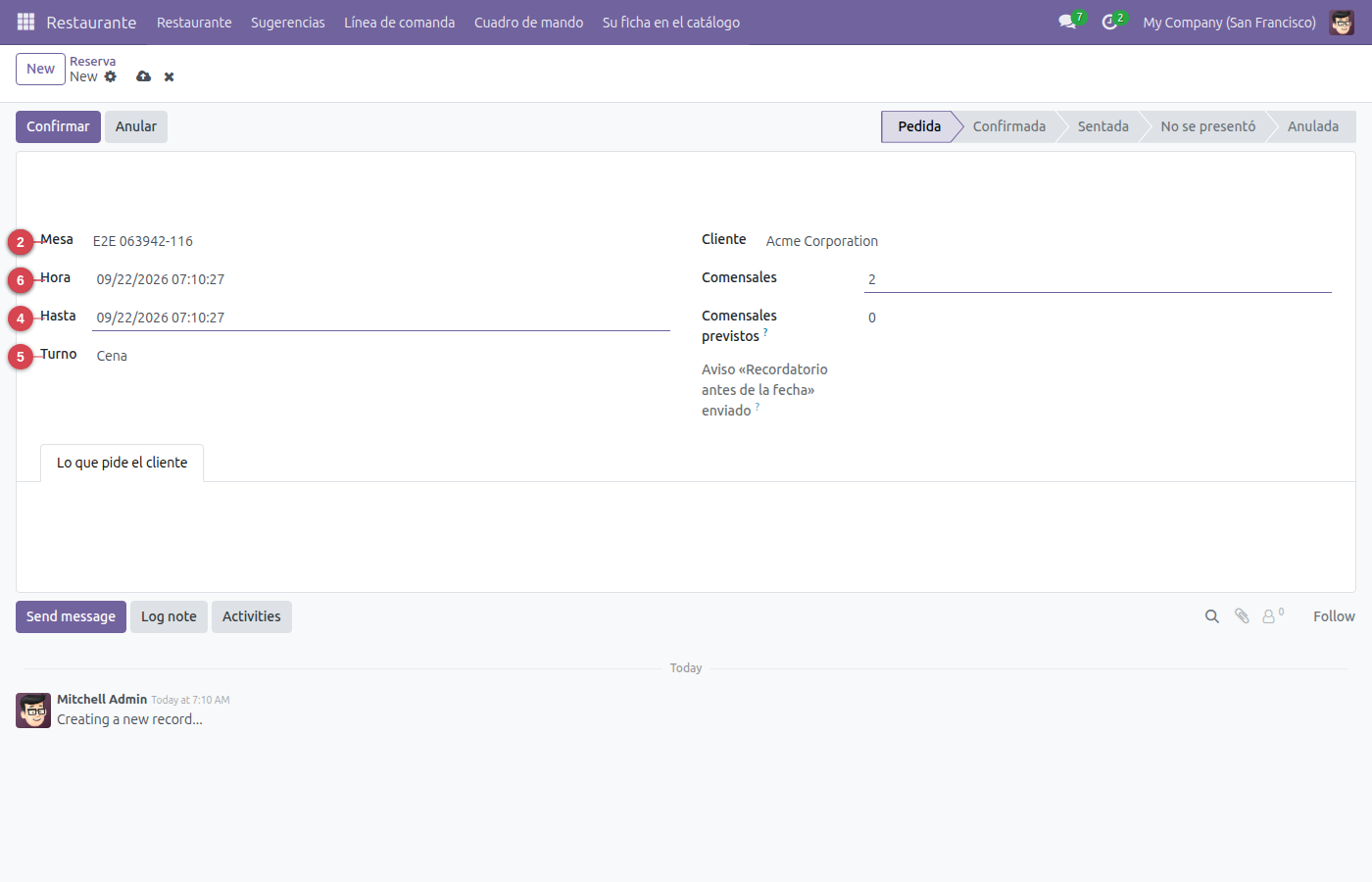Click the Restaurante app title
Image resolution: width=1372 pixels, height=882 pixels.
(91, 22)
